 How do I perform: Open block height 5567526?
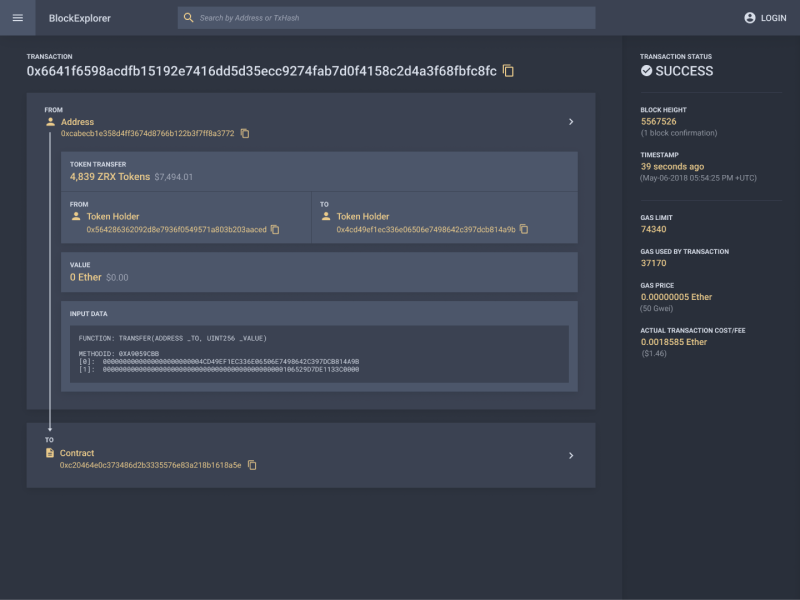[x=659, y=121]
